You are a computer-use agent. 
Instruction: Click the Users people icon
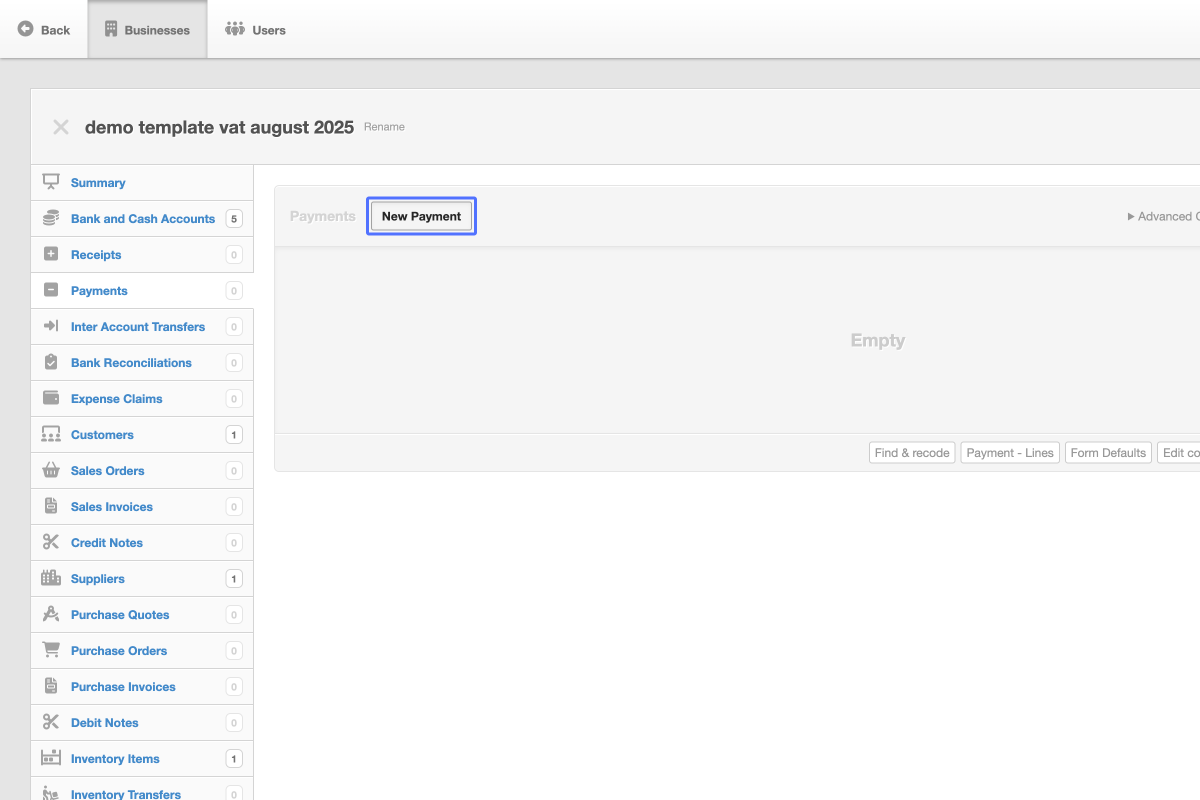tap(235, 29)
